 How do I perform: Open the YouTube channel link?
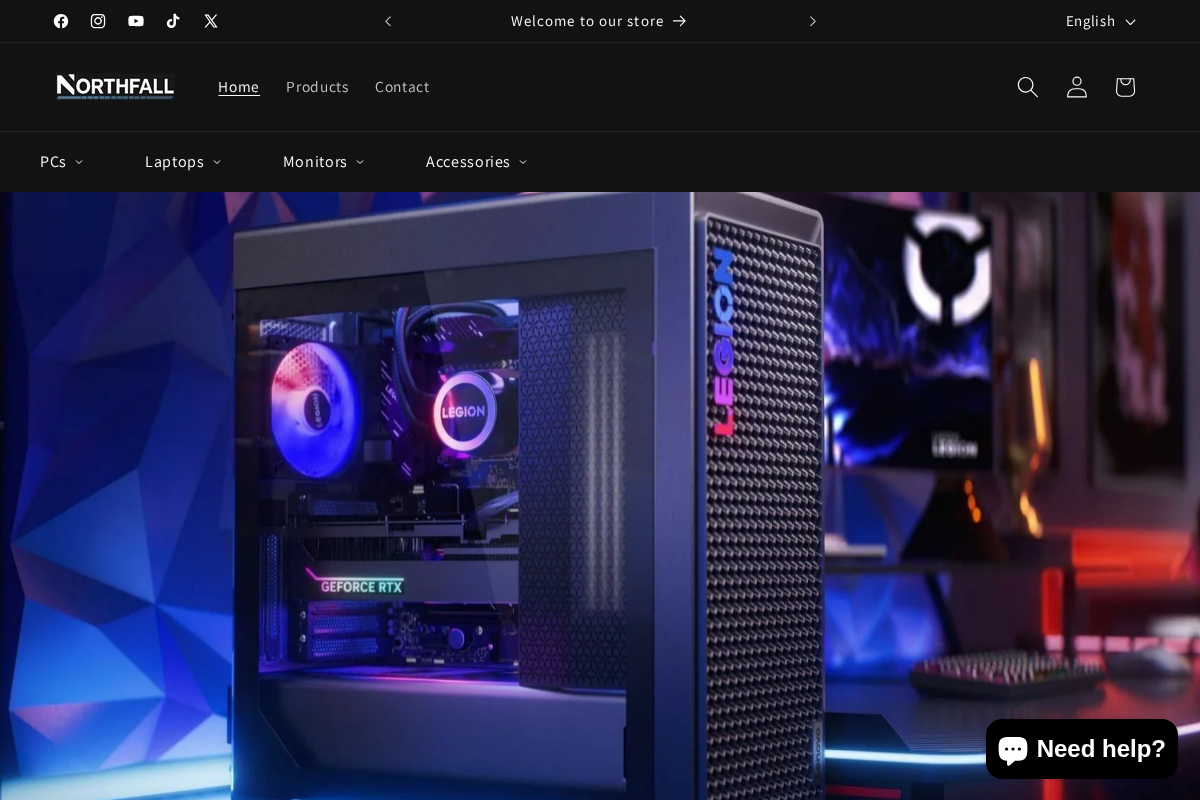pos(136,21)
